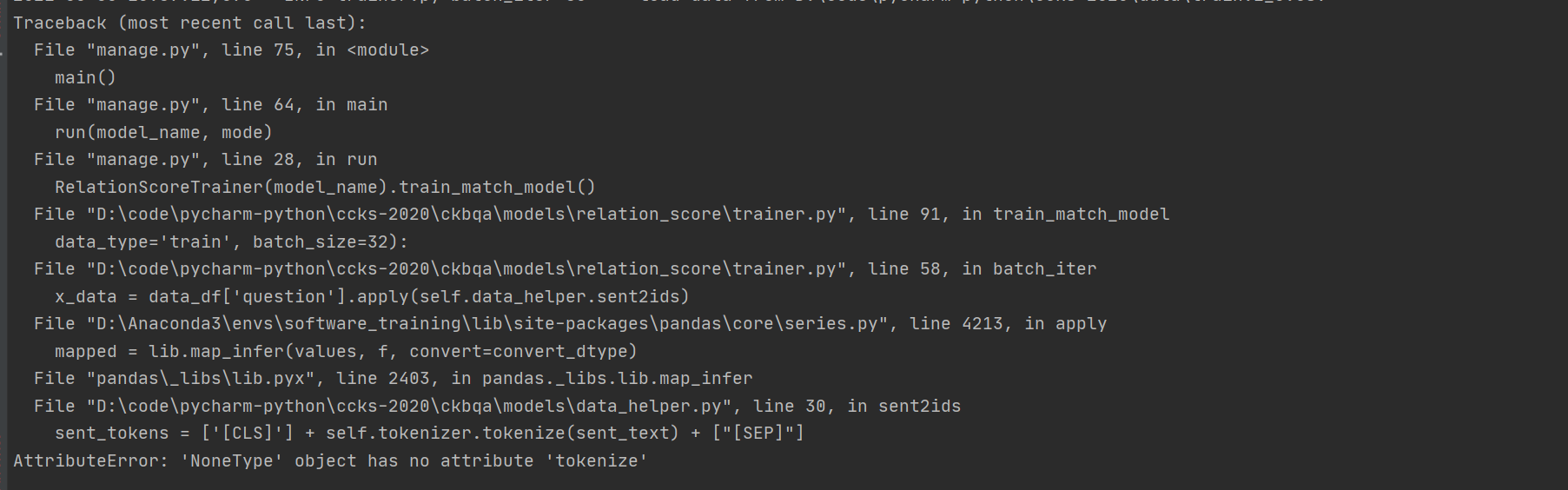Click the 'main()' call line
This screenshot has width=1568, height=490.
(x=85, y=78)
